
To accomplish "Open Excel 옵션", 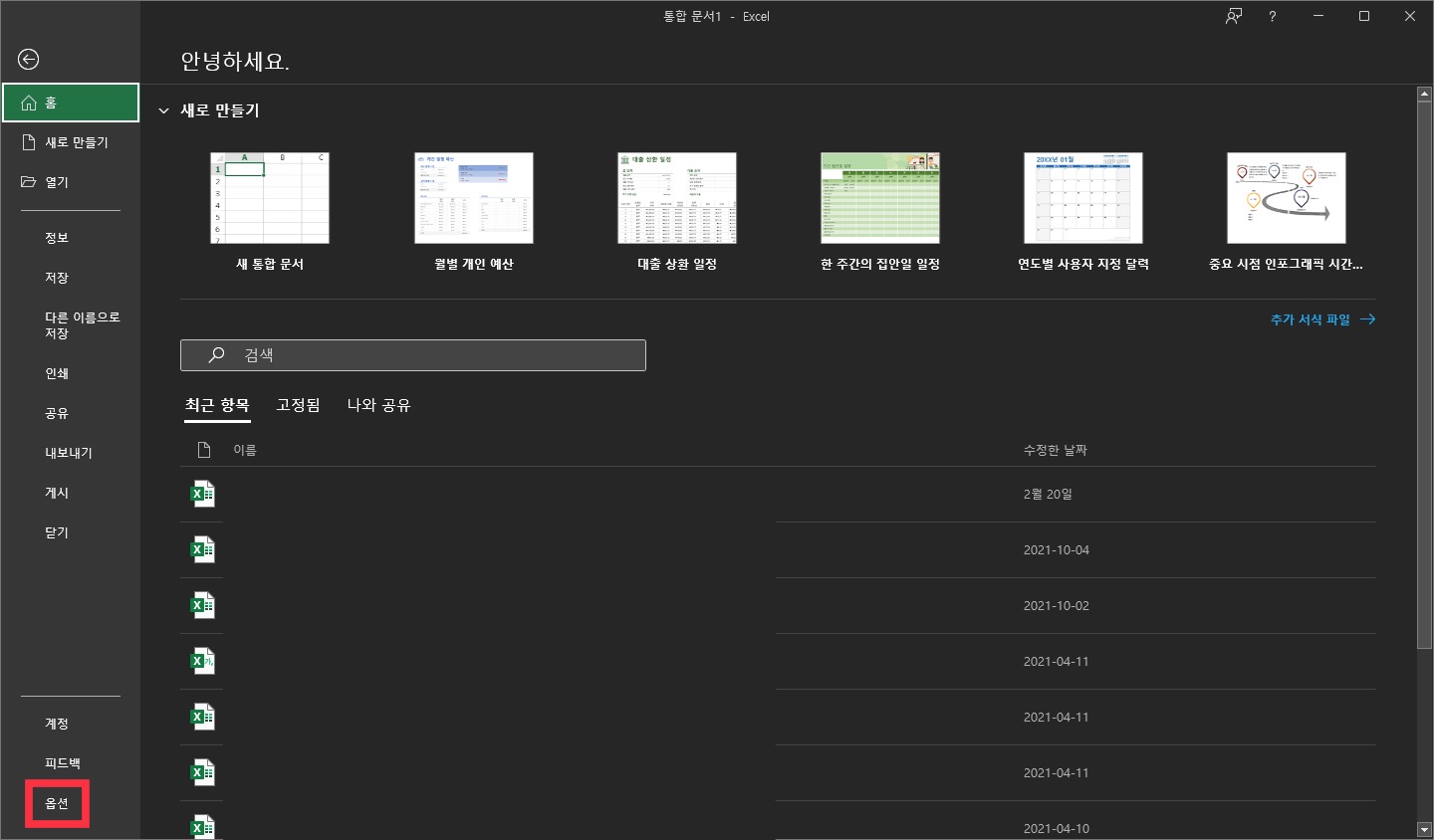I will point(57,803).
